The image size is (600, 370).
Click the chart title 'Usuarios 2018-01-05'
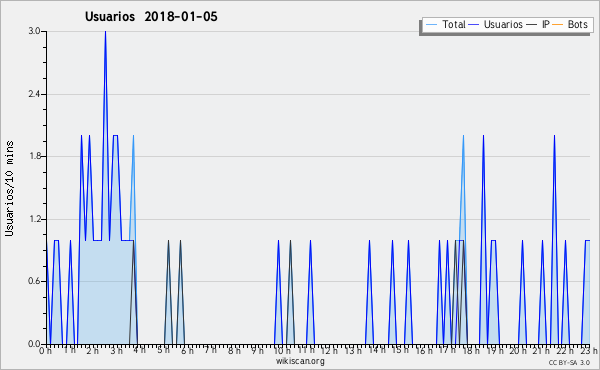(x=151, y=17)
